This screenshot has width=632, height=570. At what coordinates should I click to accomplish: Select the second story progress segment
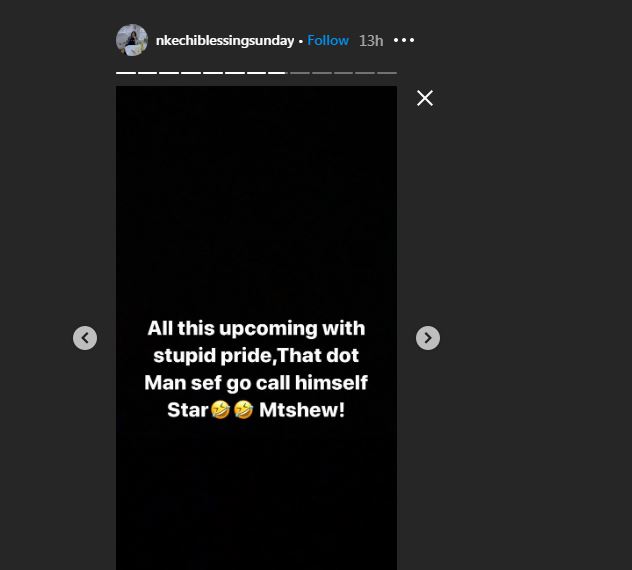click(147, 73)
